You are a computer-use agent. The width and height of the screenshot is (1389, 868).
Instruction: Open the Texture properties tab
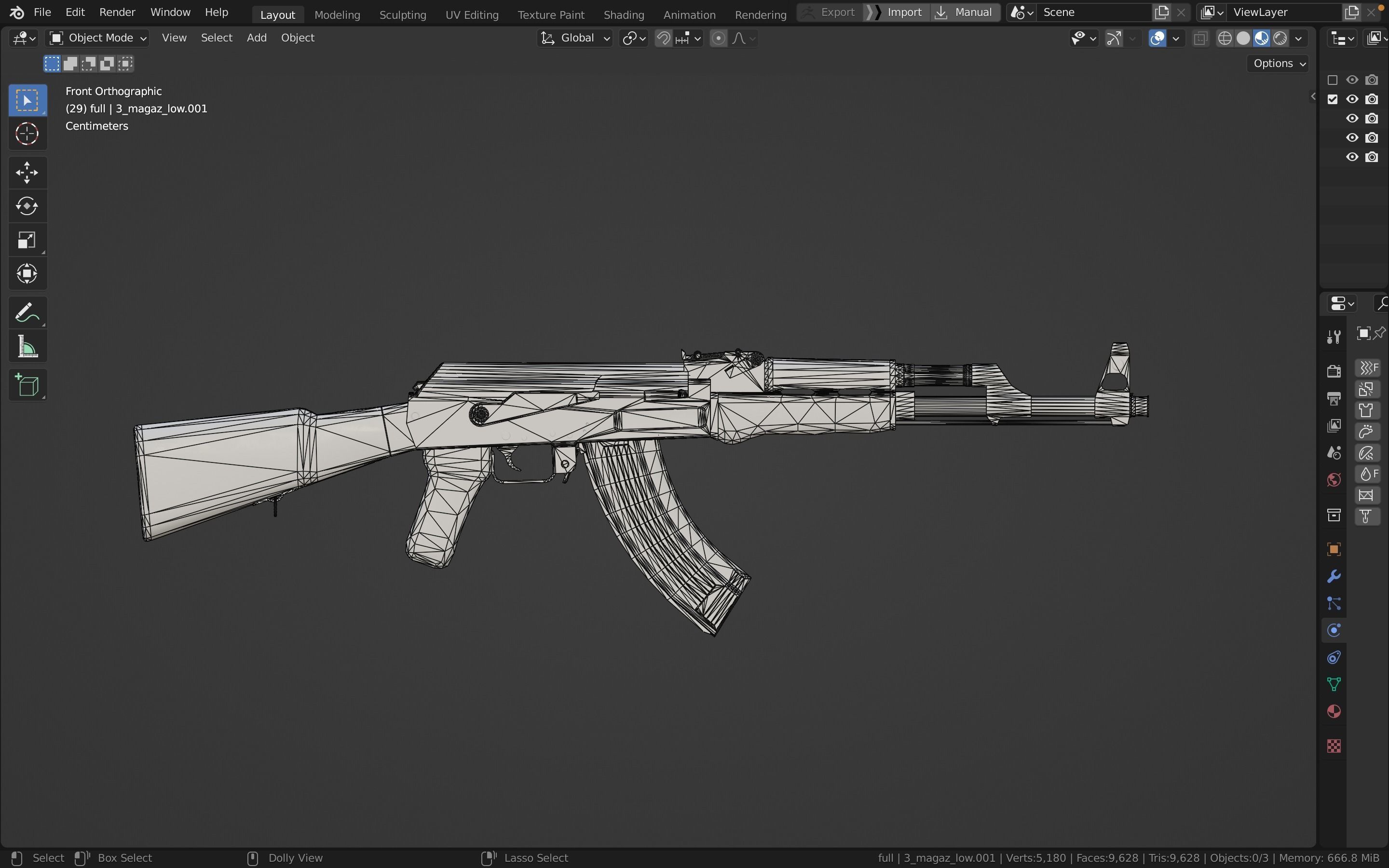(x=1334, y=746)
